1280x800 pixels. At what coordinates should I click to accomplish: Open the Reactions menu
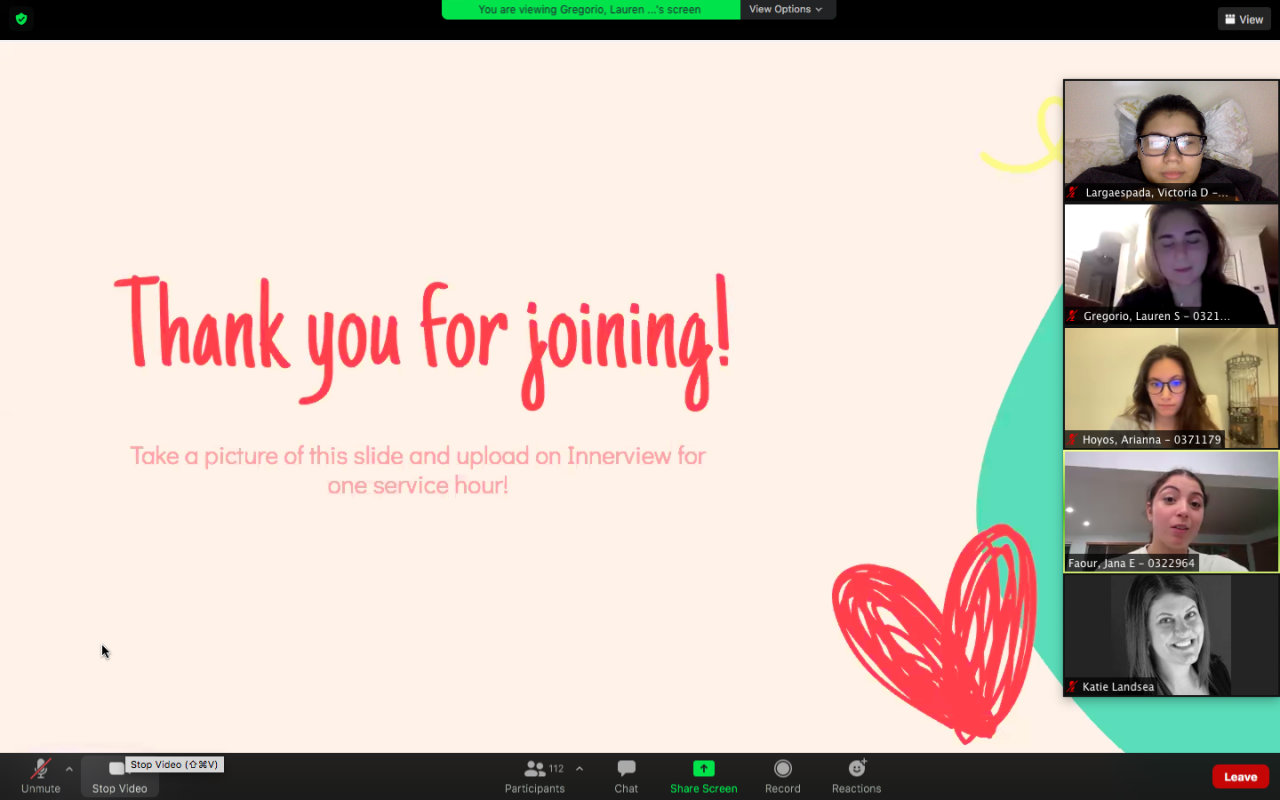click(x=857, y=776)
